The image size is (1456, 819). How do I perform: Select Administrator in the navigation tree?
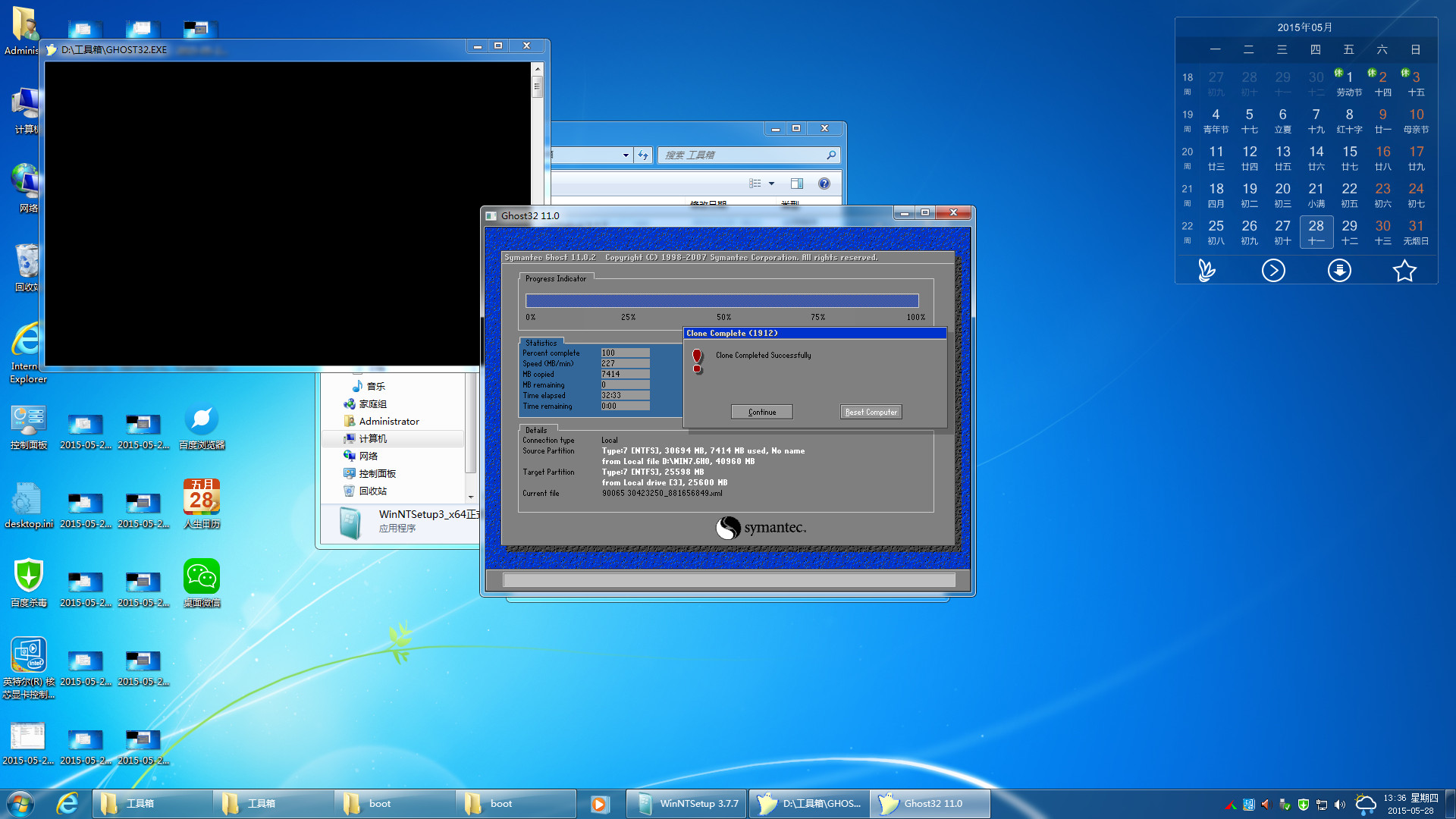[381, 421]
